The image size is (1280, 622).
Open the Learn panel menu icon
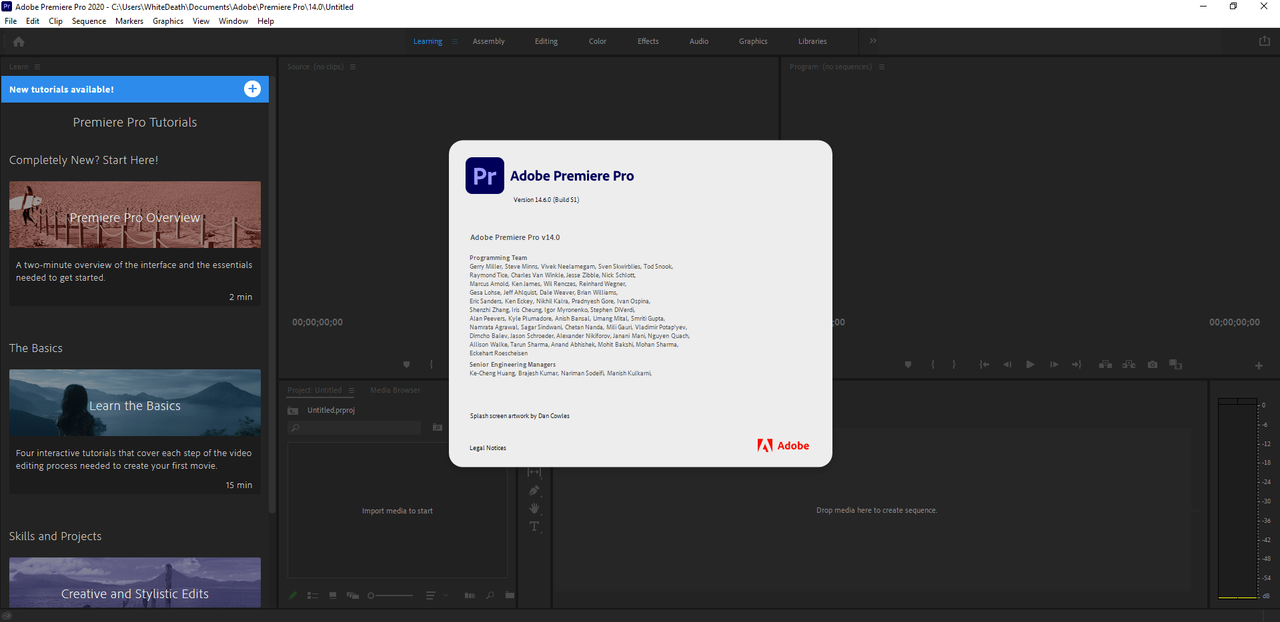37,67
